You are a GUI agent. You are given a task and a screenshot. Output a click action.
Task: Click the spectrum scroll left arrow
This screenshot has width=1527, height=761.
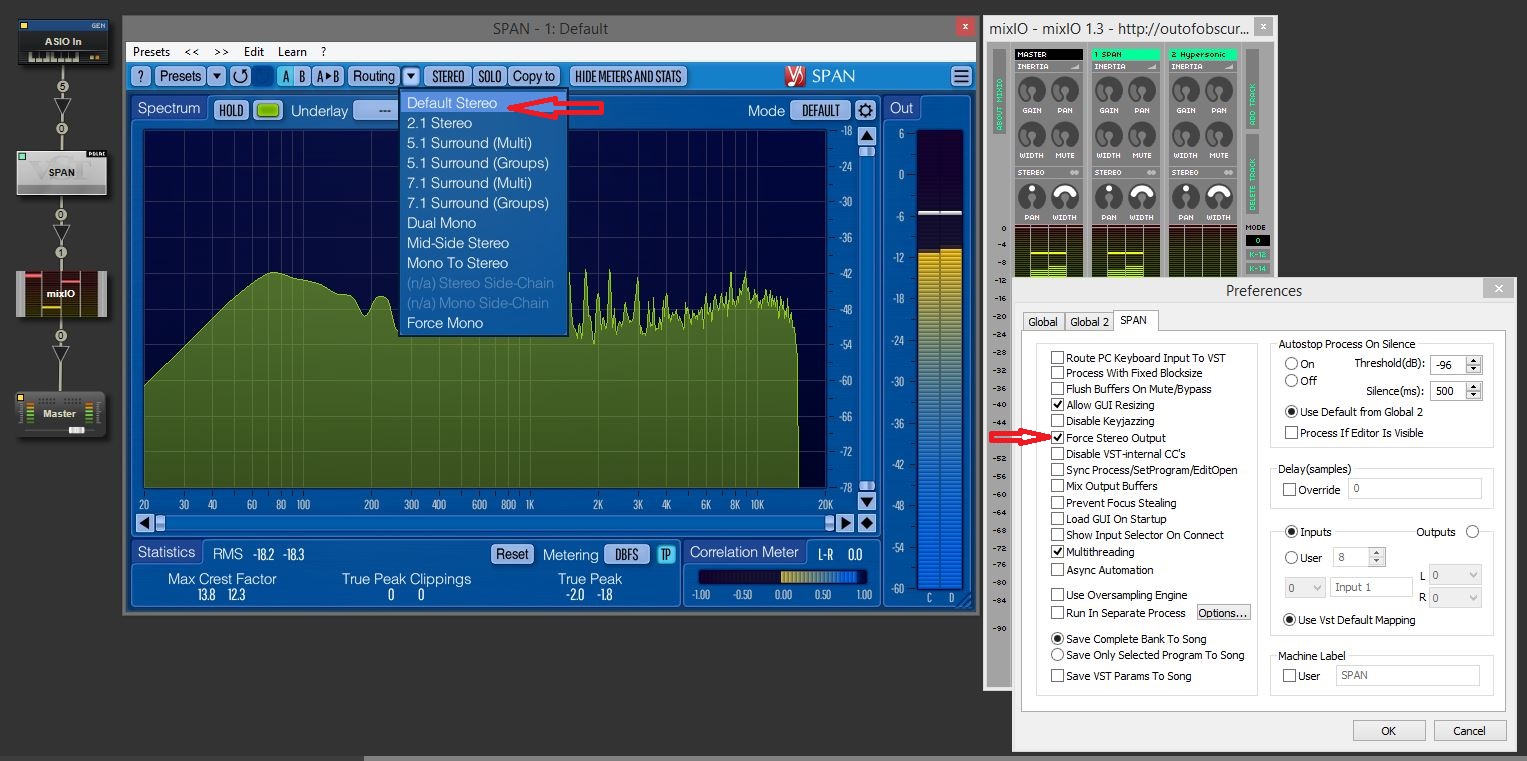point(144,523)
